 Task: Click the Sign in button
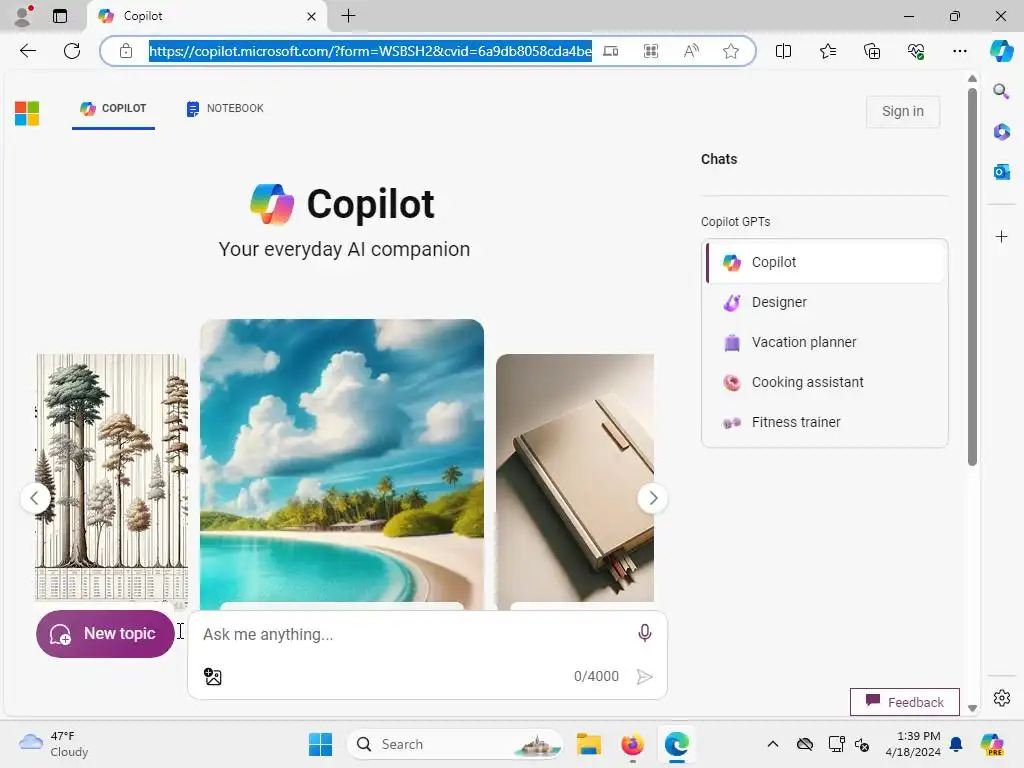coord(903,112)
